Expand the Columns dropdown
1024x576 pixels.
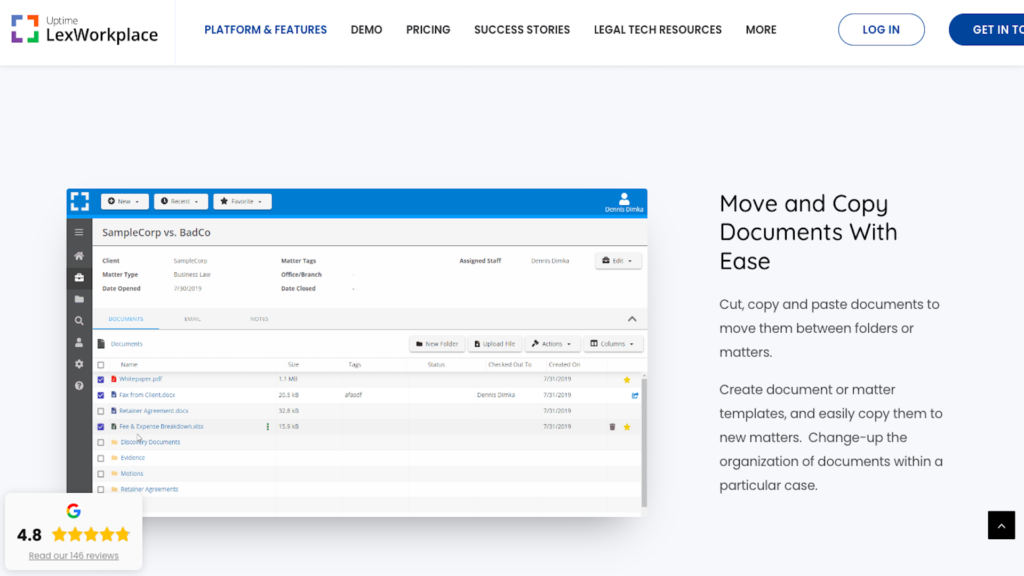pos(613,343)
